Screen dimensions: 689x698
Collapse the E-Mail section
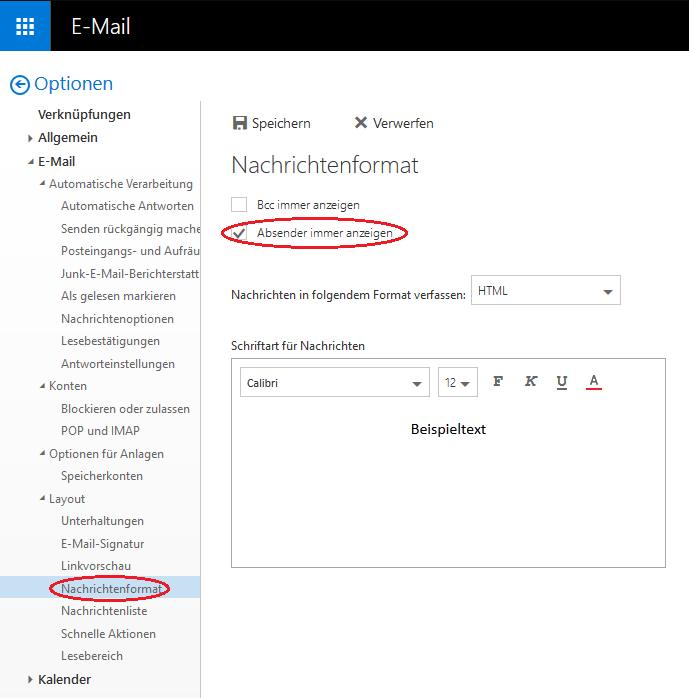[x=31, y=162]
